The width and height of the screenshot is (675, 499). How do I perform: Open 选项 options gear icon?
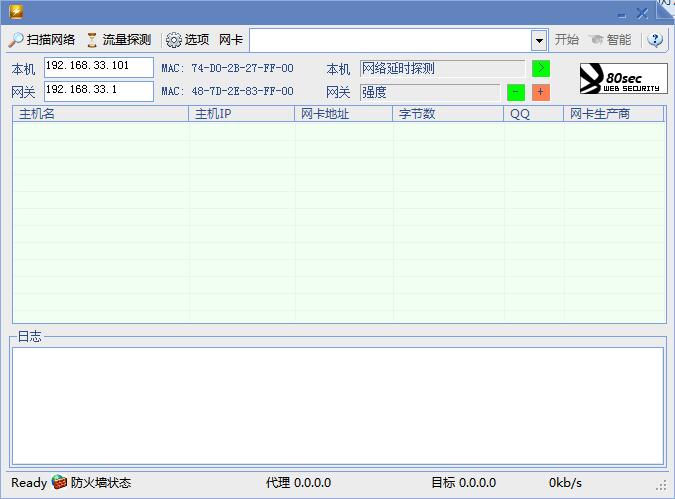(x=187, y=40)
